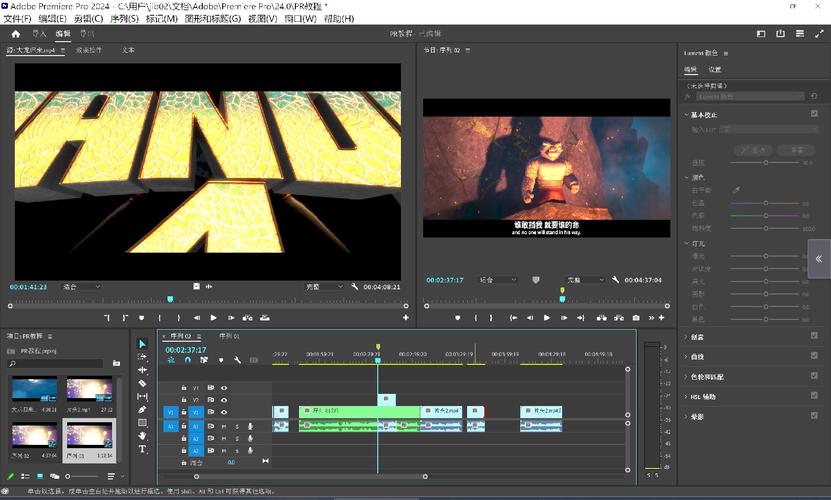The height and width of the screenshot is (500, 831).
Task: Step forward one frame in program monitor
Action: tap(564, 318)
